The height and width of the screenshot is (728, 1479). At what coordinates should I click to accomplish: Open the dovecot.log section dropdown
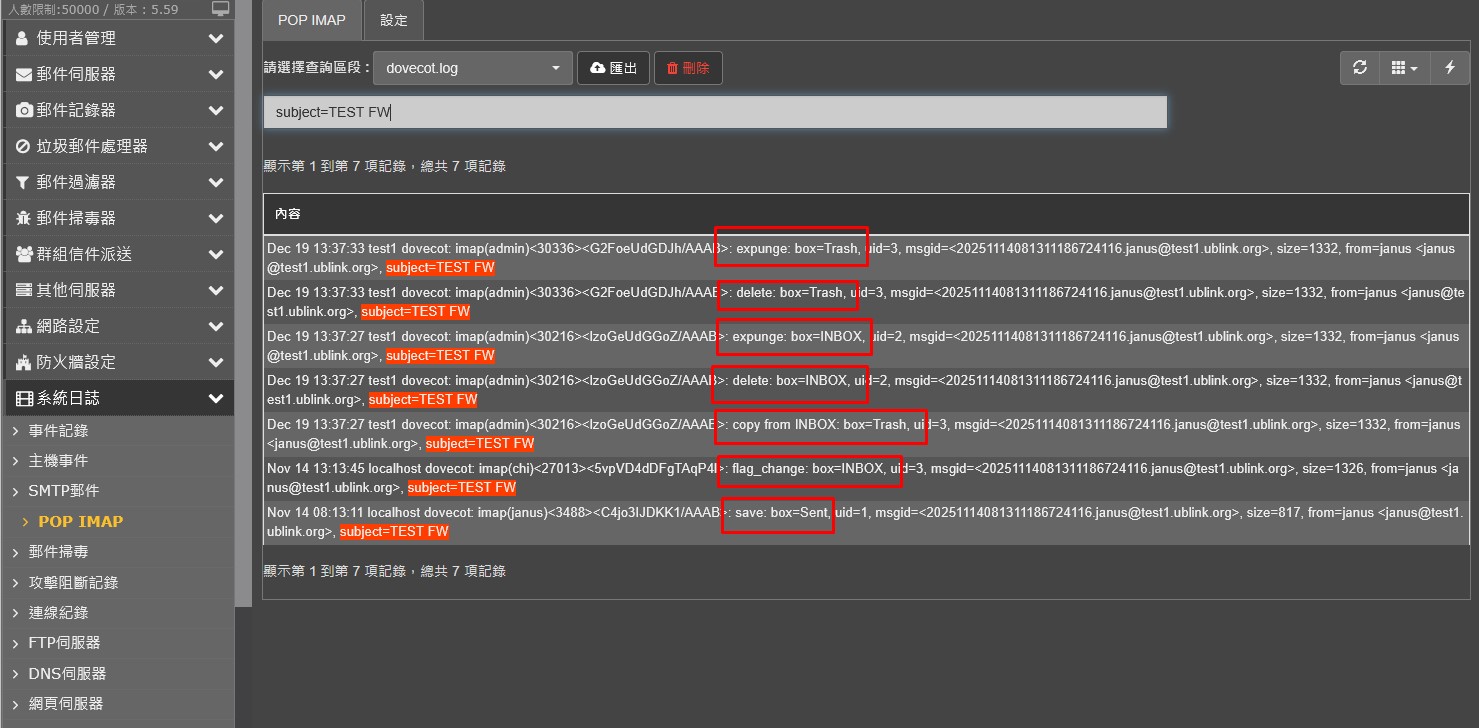point(473,68)
